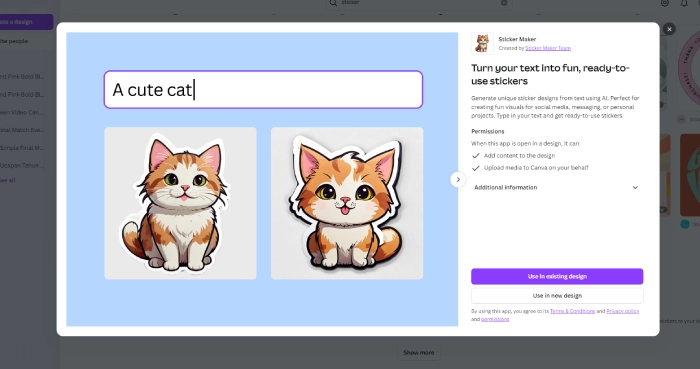Click the See all link in sidebar
The width and height of the screenshot is (700, 369).
[8, 180]
